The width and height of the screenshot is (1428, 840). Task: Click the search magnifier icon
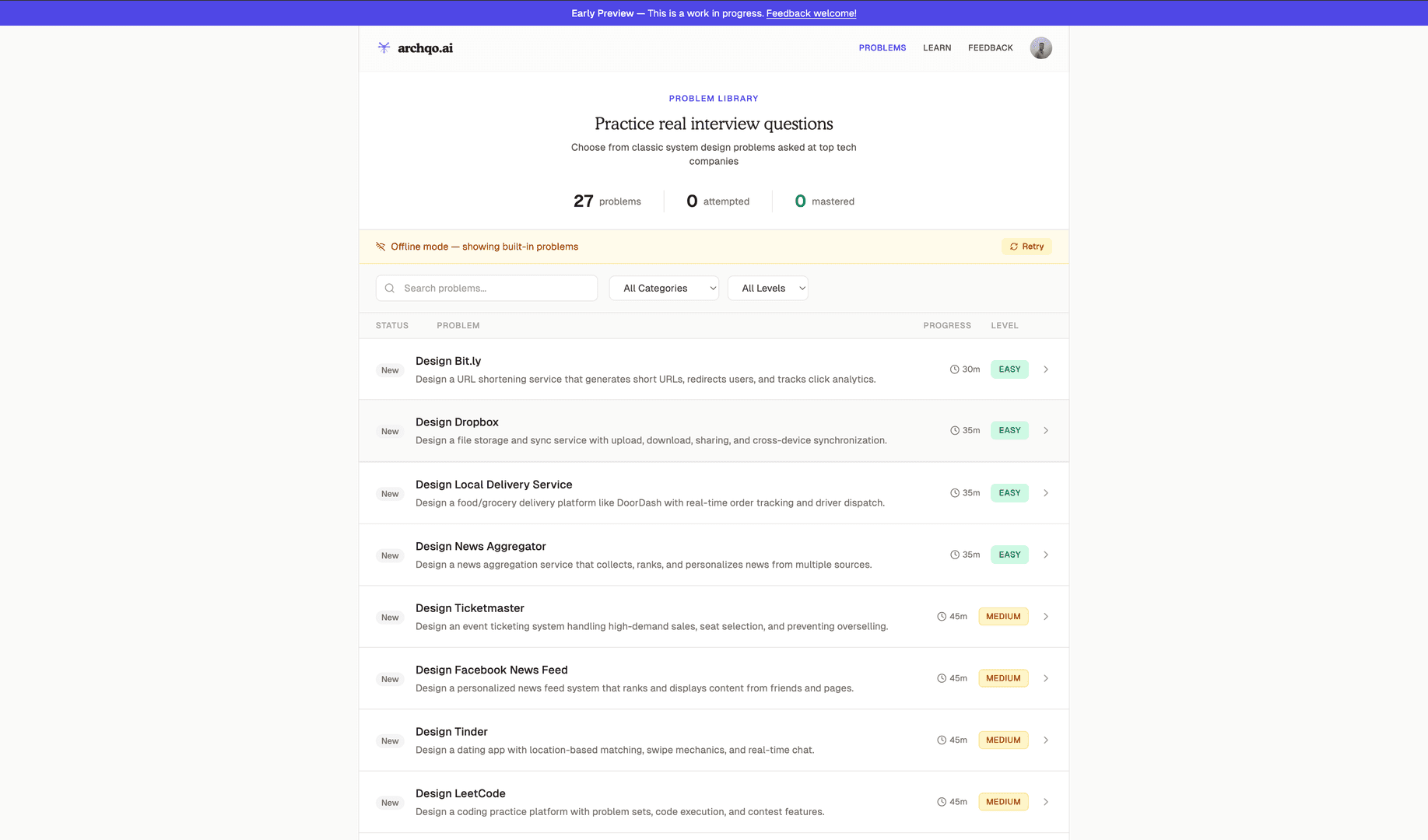pyautogui.click(x=390, y=289)
